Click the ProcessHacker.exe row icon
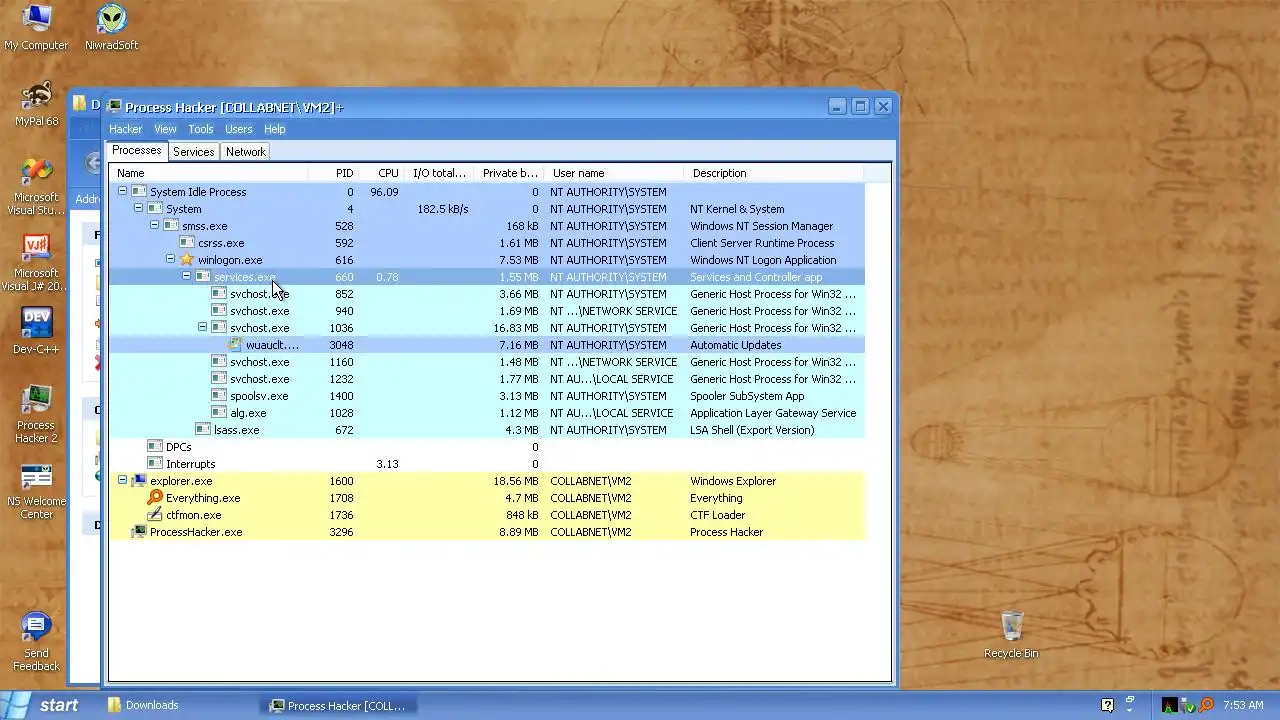The width and height of the screenshot is (1280, 720). point(139,532)
